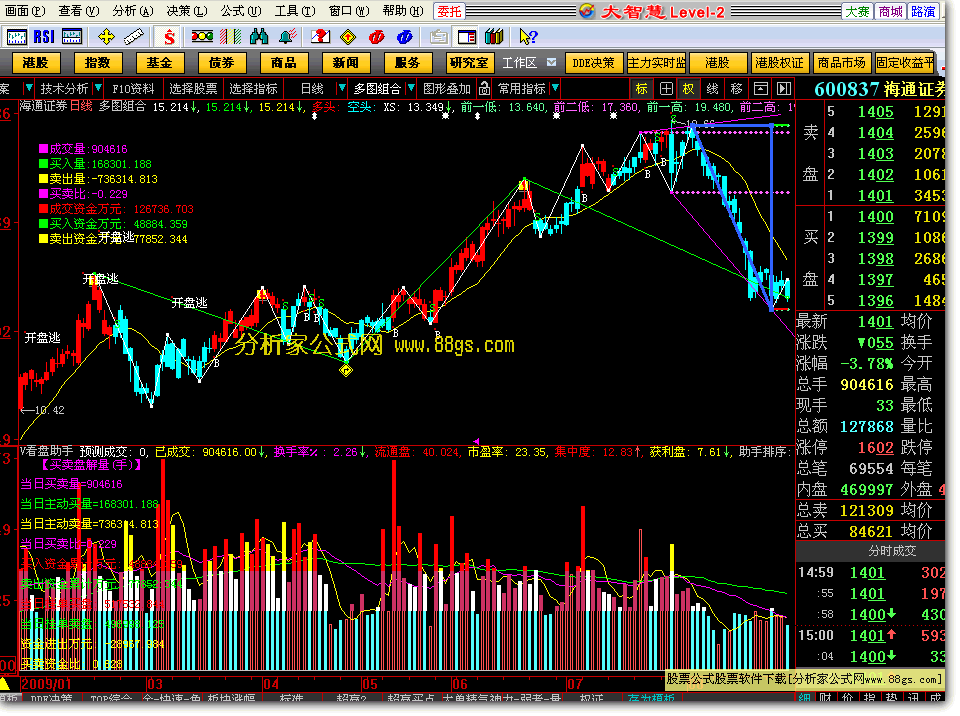Click the 指数 index button
This screenshot has height=716, width=960.
[97, 62]
